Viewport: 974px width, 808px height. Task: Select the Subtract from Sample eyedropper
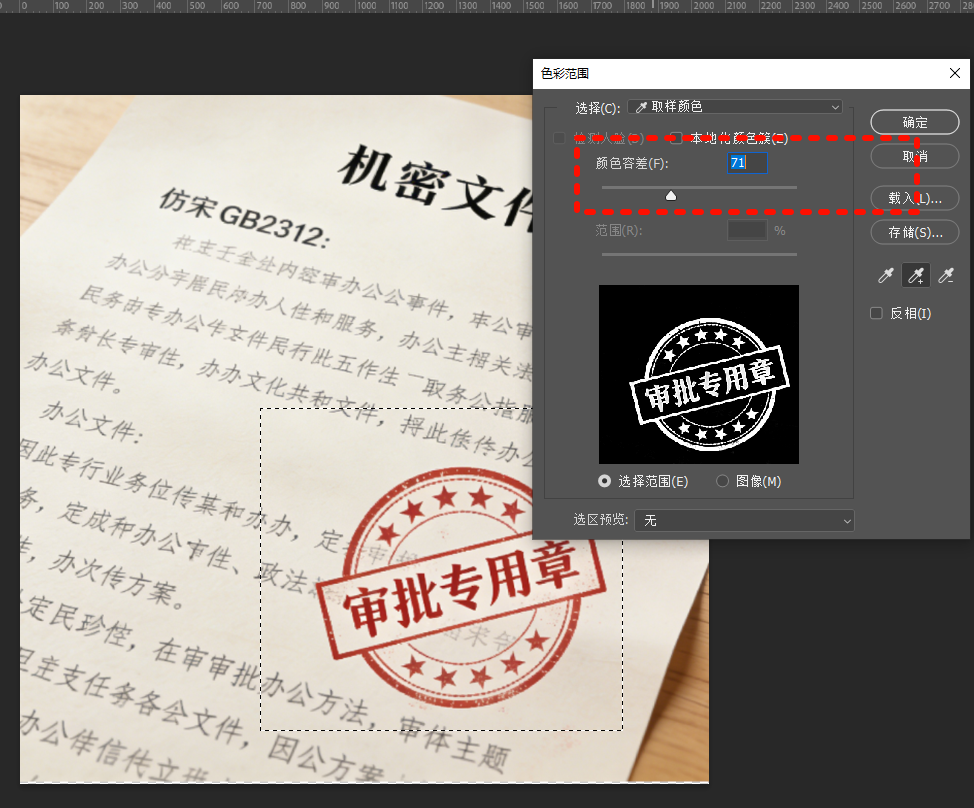946,274
